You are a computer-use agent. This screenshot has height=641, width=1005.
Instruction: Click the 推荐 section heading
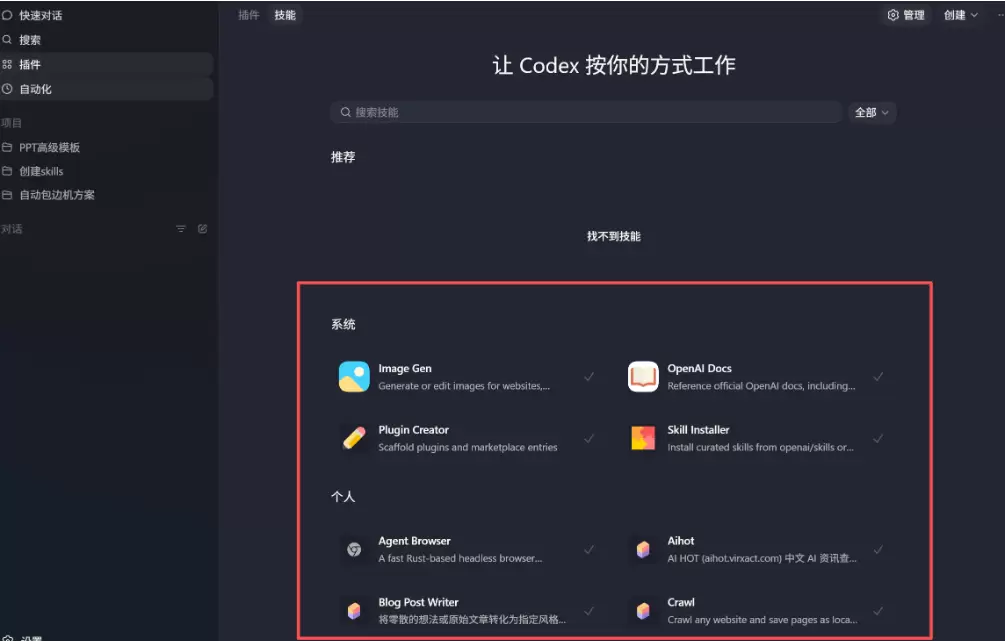[x=343, y=157]
